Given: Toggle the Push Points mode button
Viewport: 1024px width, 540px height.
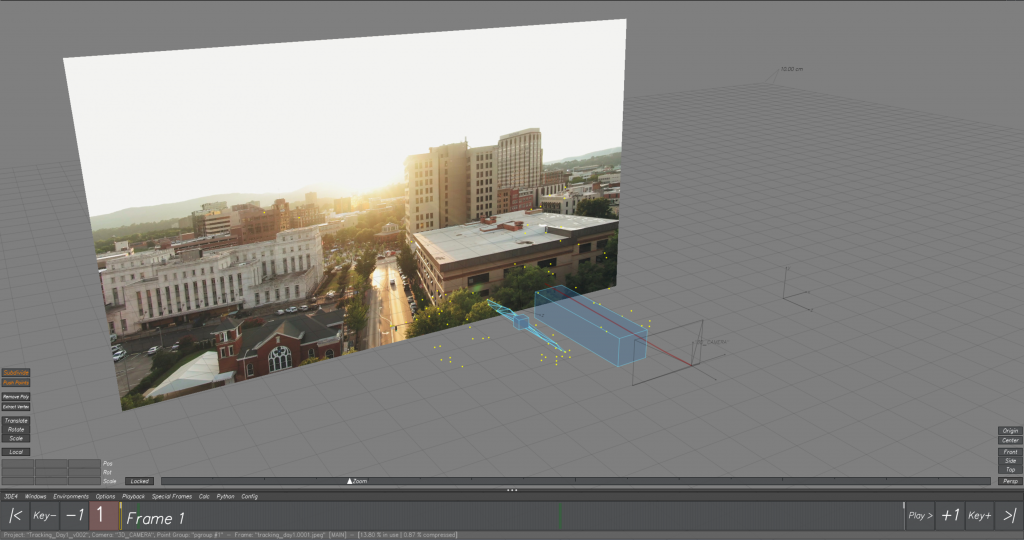Looking at the screenshot, I should 16,383.
